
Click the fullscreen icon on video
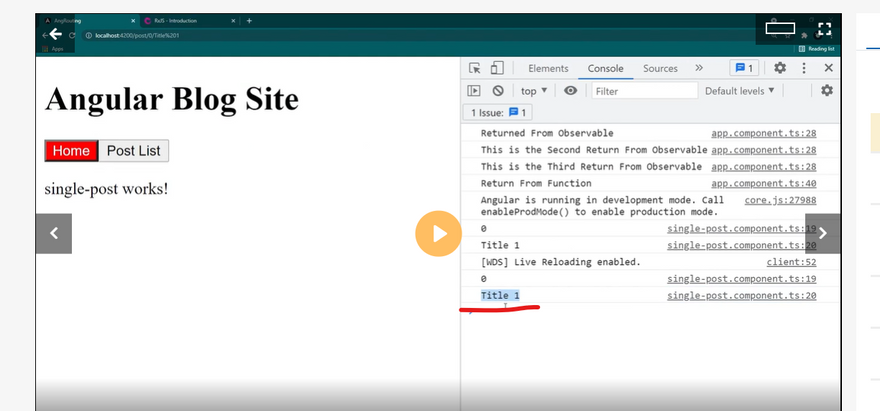[824, 30]
